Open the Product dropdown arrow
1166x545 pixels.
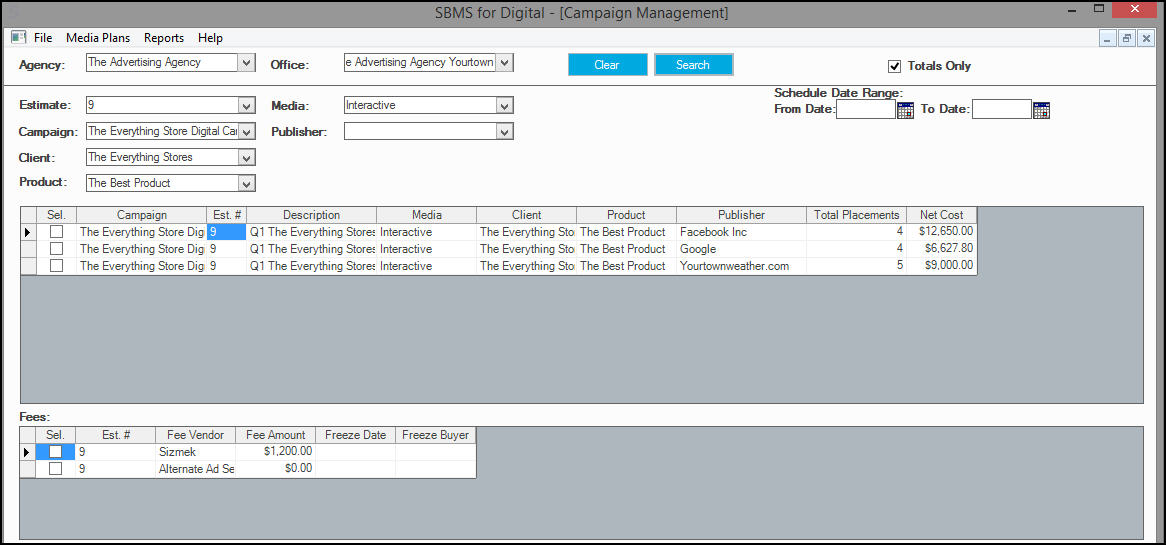click(247, 183)
